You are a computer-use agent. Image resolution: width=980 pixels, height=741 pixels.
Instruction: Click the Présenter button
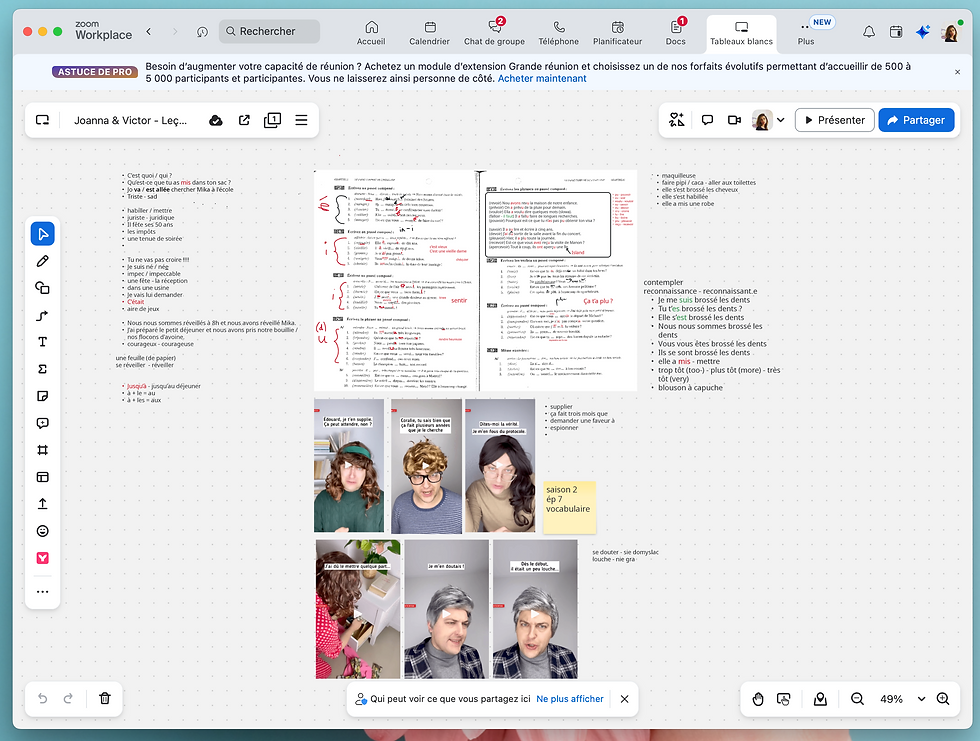(x=834, y=120)
